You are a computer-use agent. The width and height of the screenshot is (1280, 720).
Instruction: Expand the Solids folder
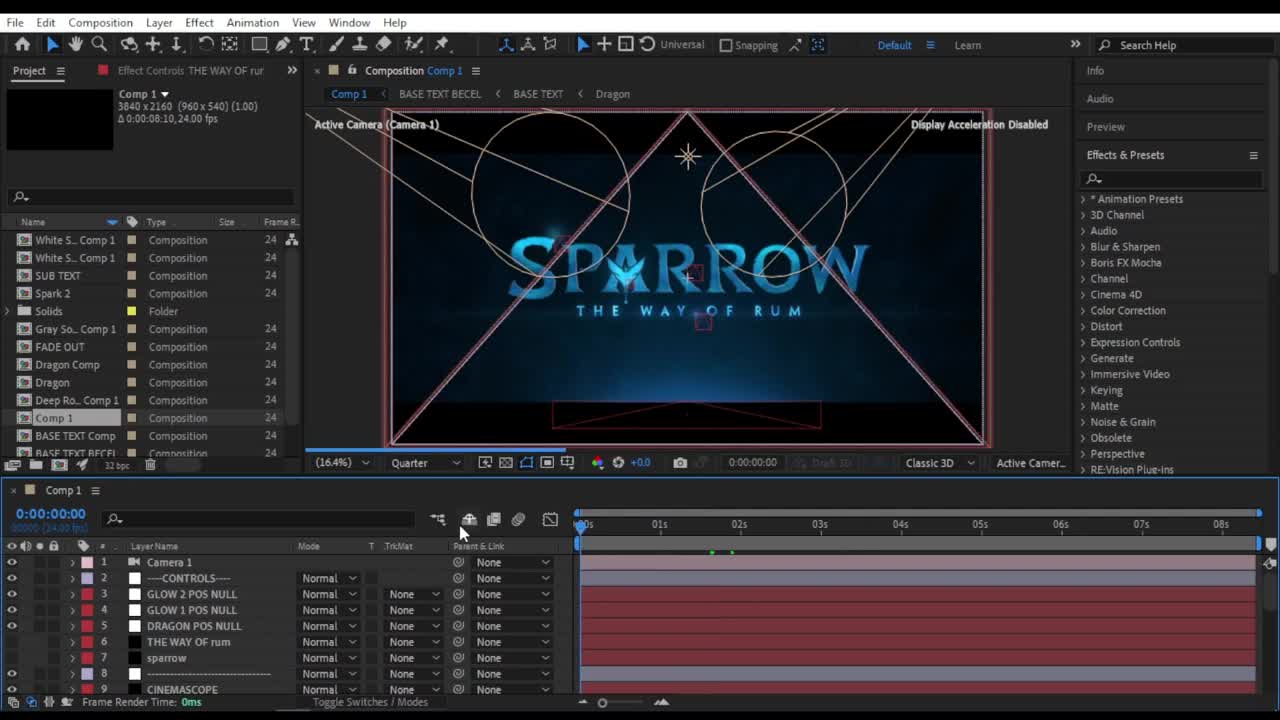coord(8,311)
